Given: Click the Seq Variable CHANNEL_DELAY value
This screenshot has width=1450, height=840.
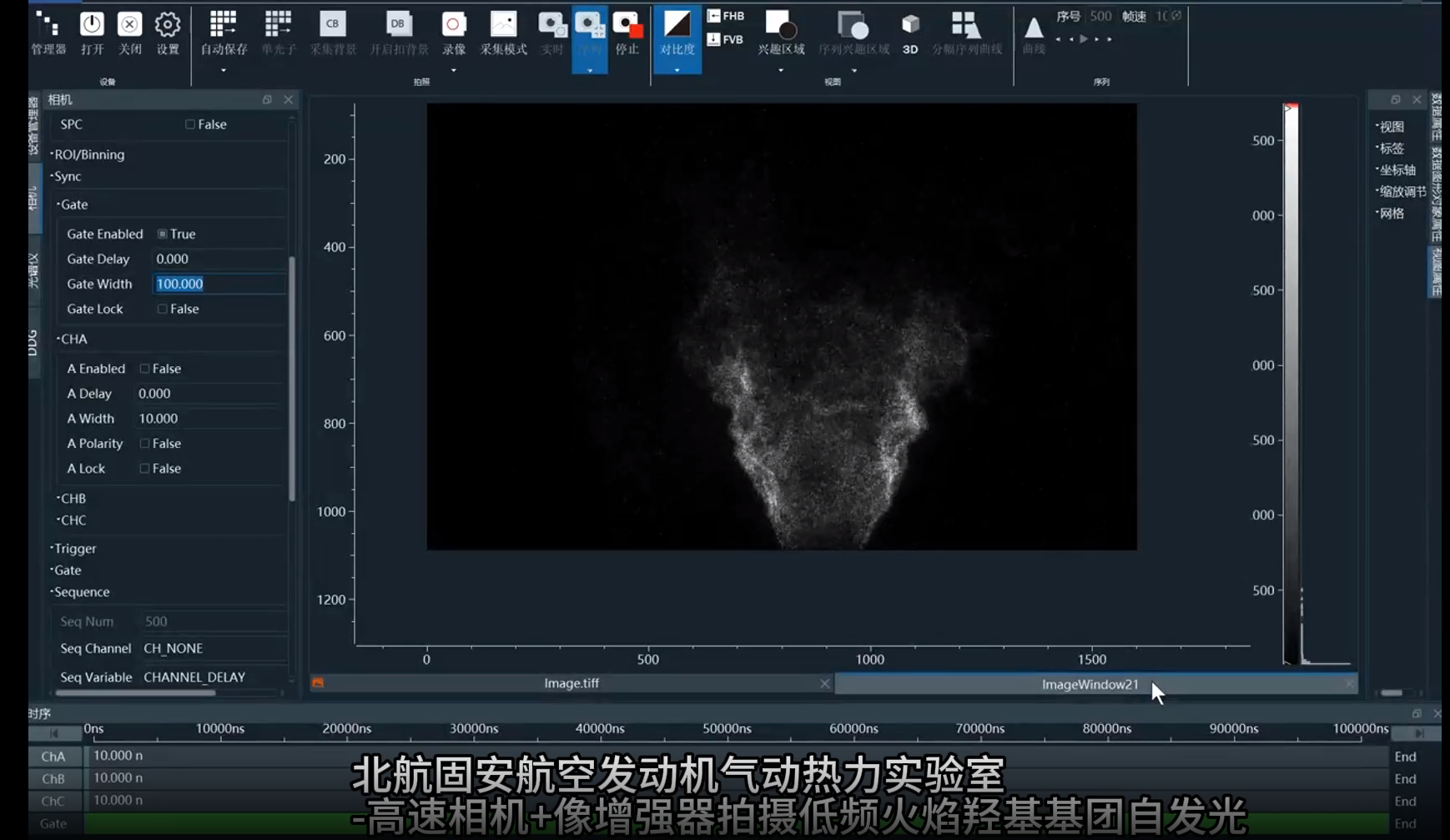Looking at the screenshot, I should (194, 677).
